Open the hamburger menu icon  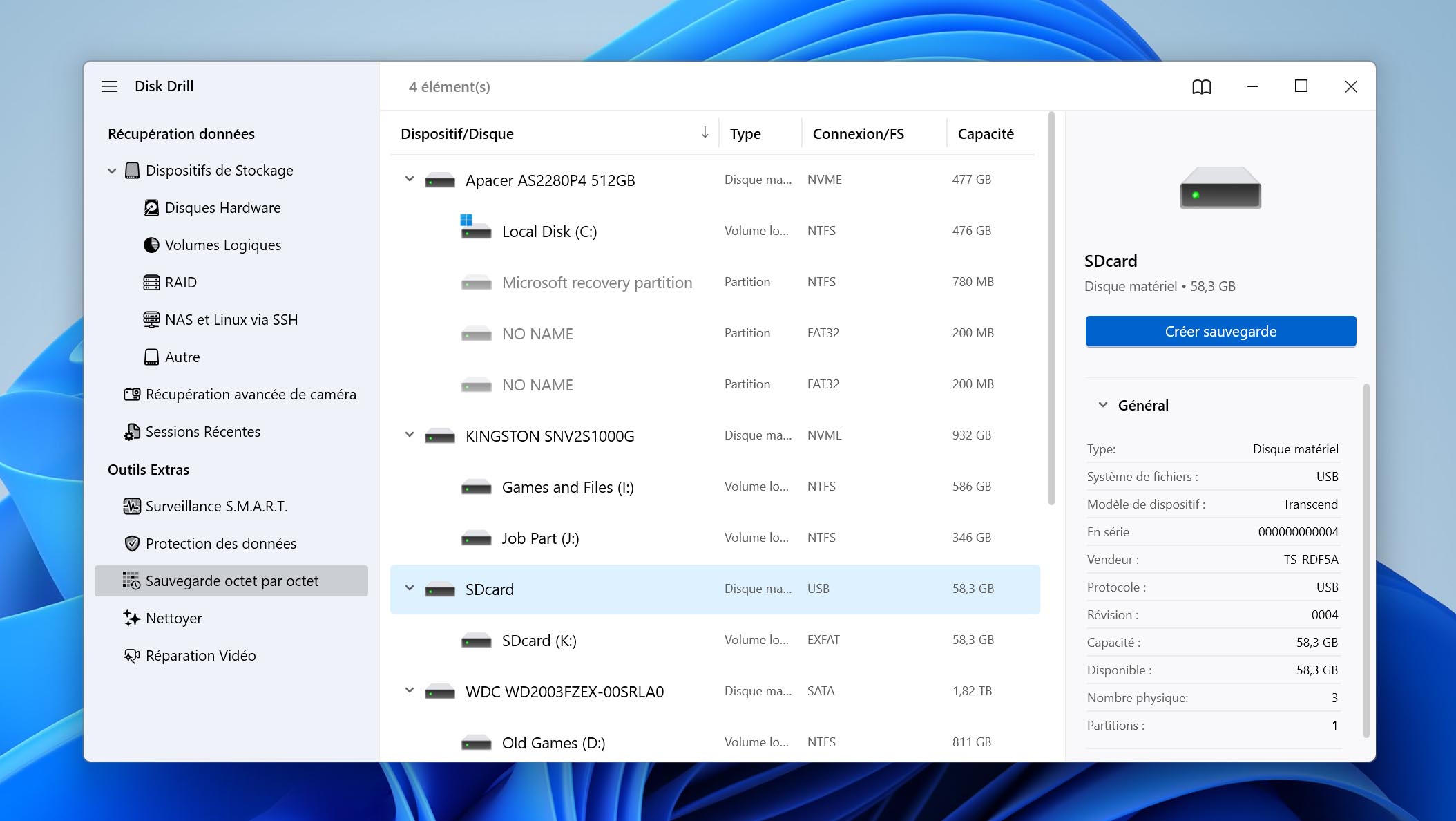tap(109, 86)
